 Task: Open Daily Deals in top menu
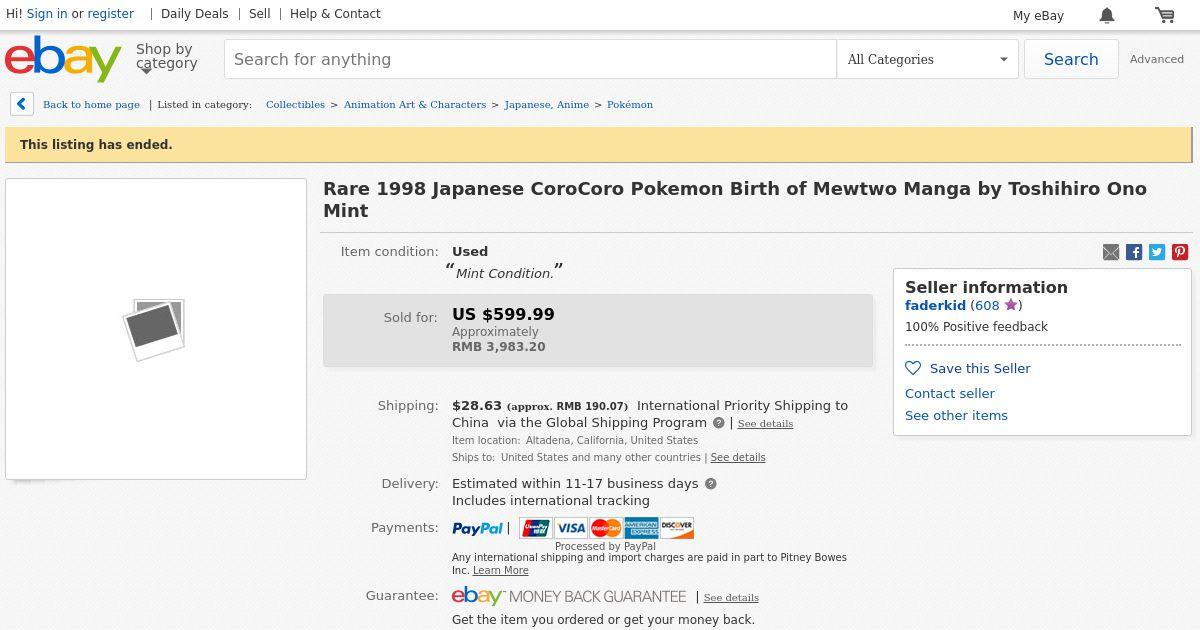(194, 14)
